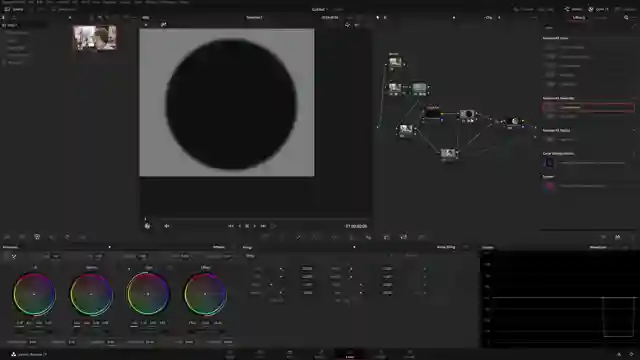640x360 pixels.
Task: Open the viewer zoom percentage dropdown
Action: tap(146, 18)
